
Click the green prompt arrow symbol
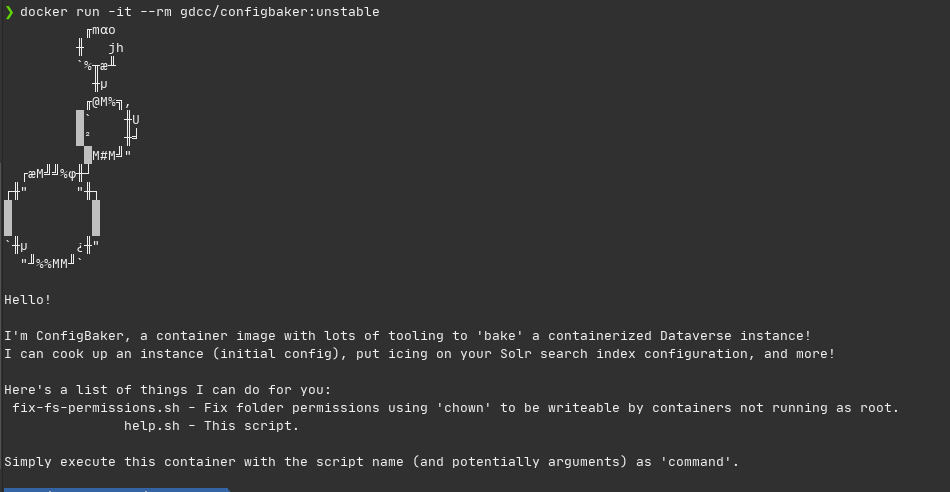tap(10, 12)
